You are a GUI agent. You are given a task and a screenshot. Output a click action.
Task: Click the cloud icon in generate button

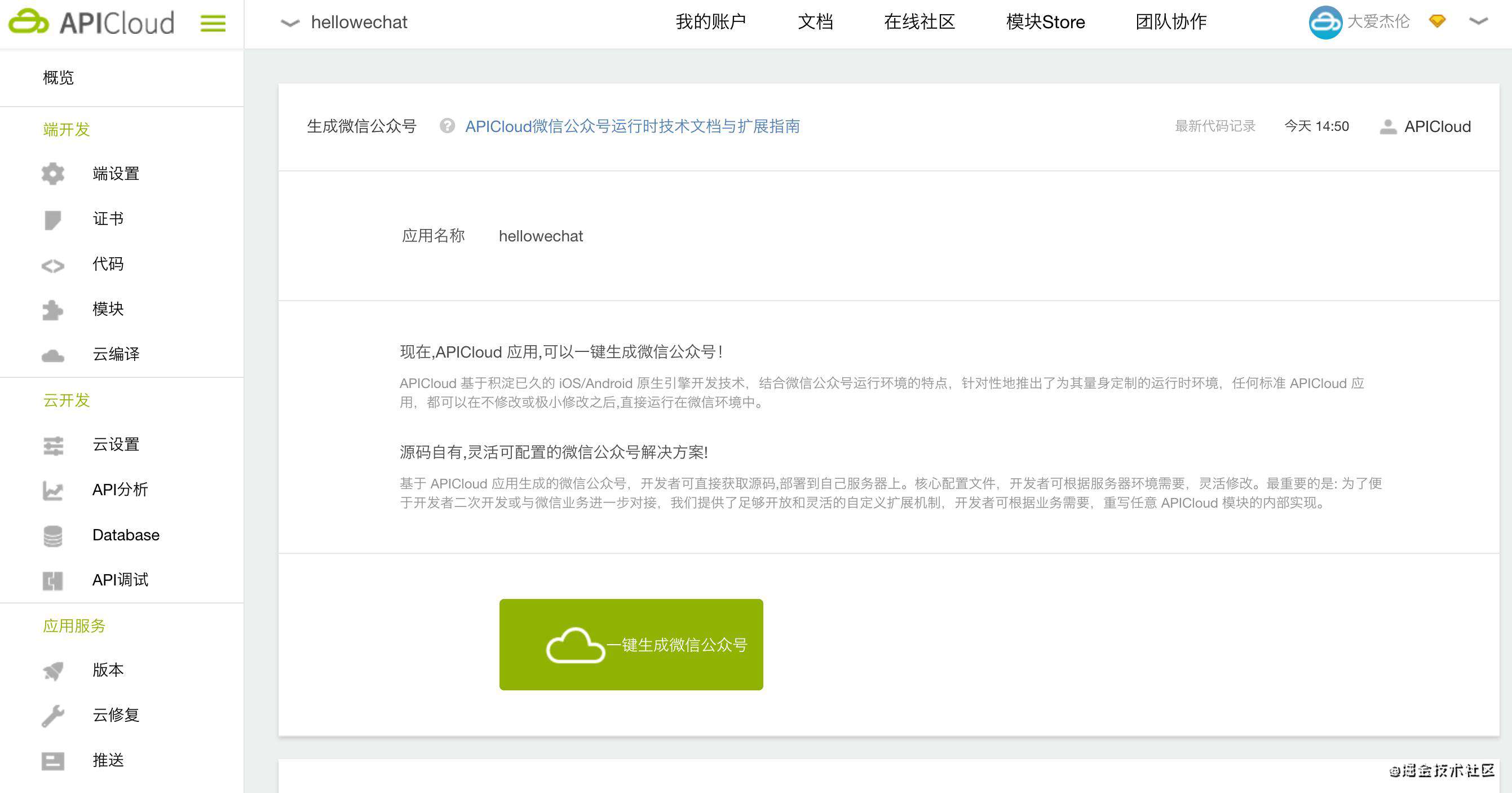pyautogui.click(x=575, y=646)
